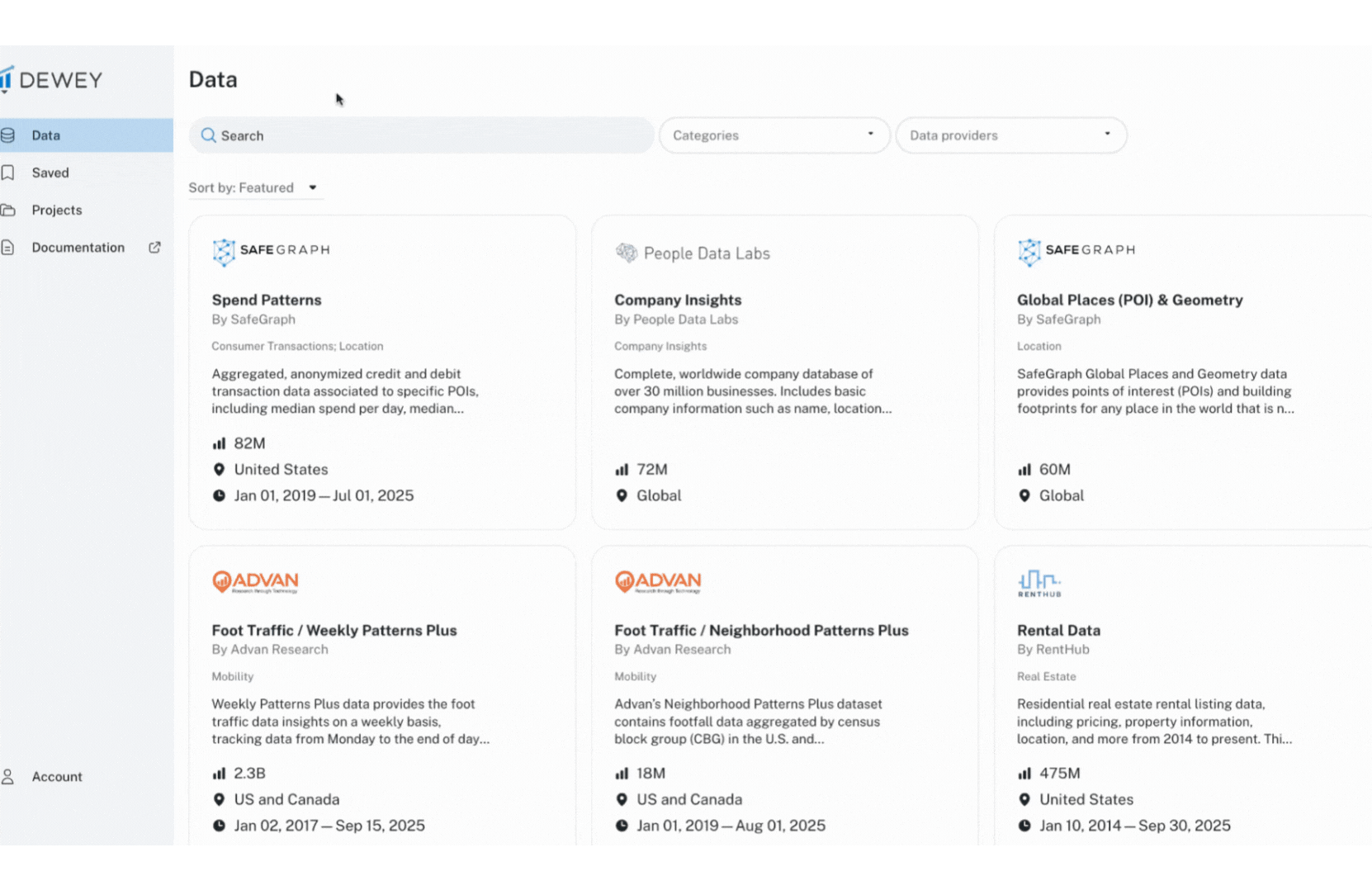Image resolution: width=1372 pixels, height=890 pixels.
Task: Open the Rental Data dataset
Action: point(1058,630)
